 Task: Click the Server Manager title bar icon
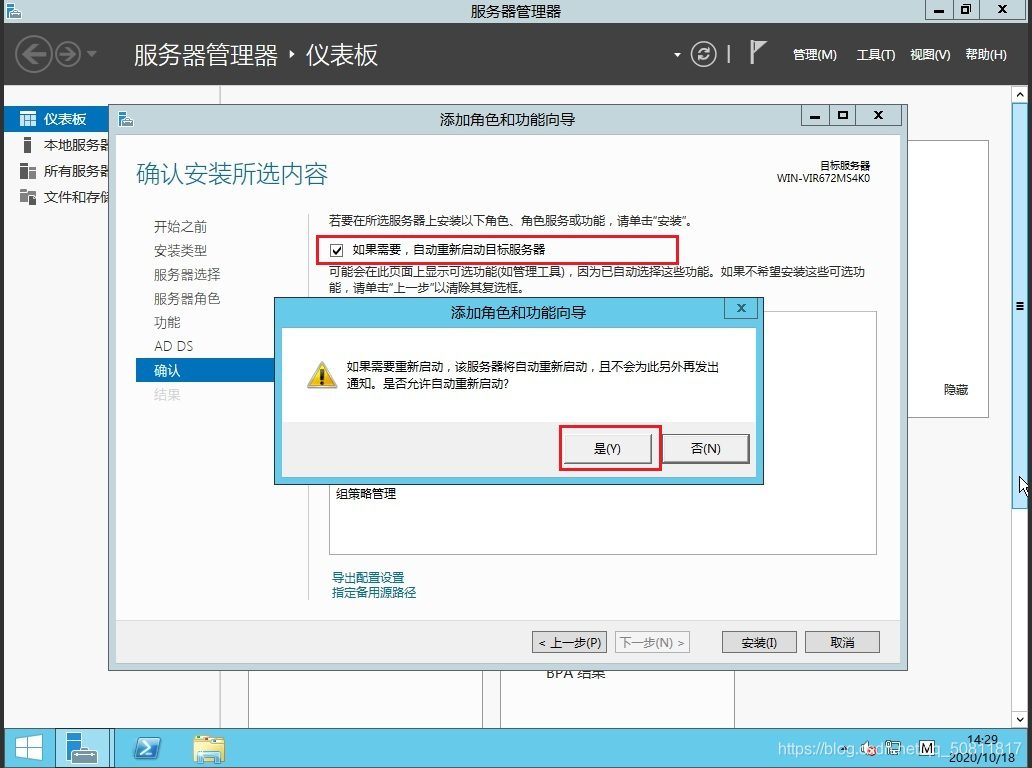[14, 11]
